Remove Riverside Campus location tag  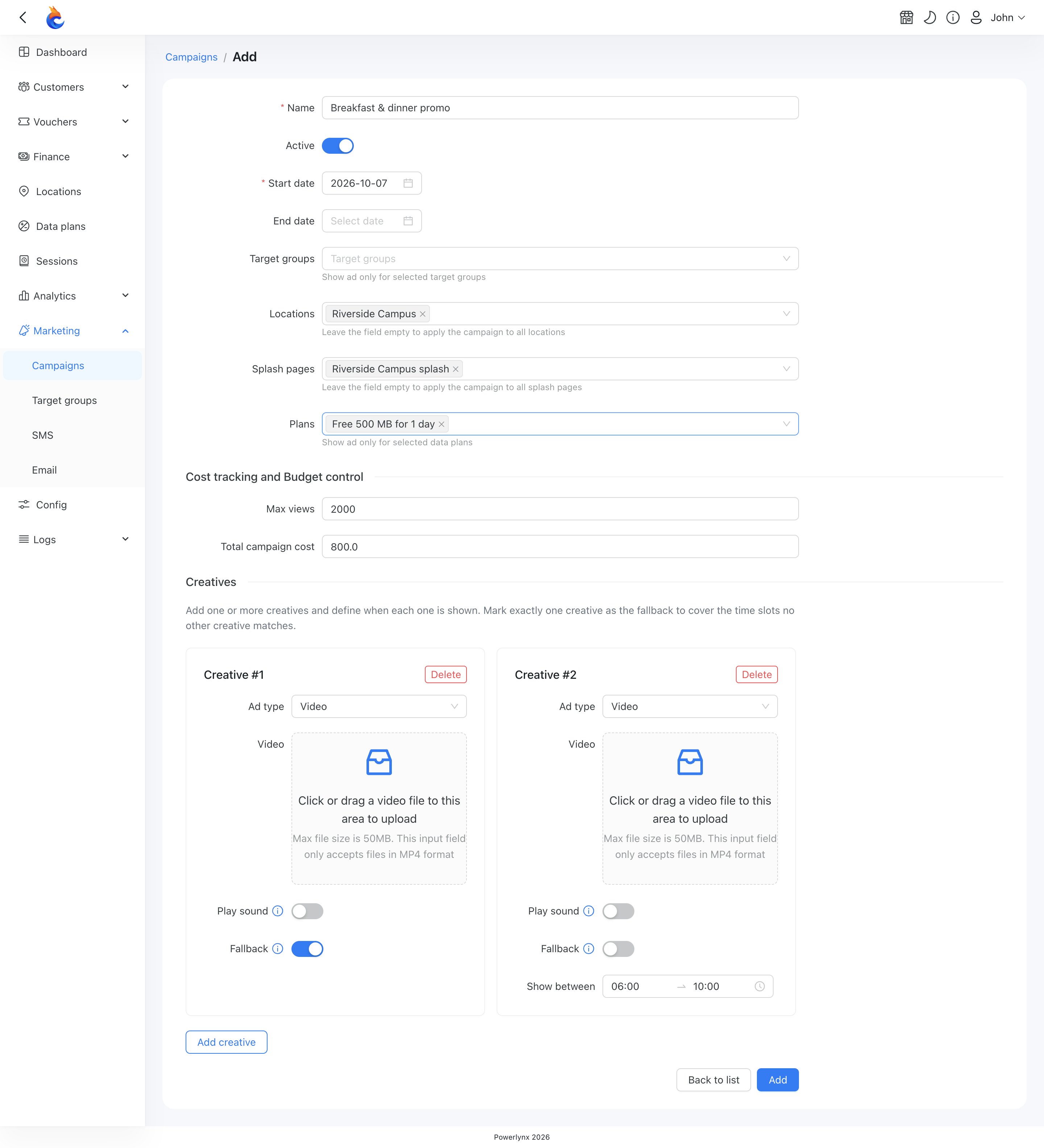click(x=422, y=314)
